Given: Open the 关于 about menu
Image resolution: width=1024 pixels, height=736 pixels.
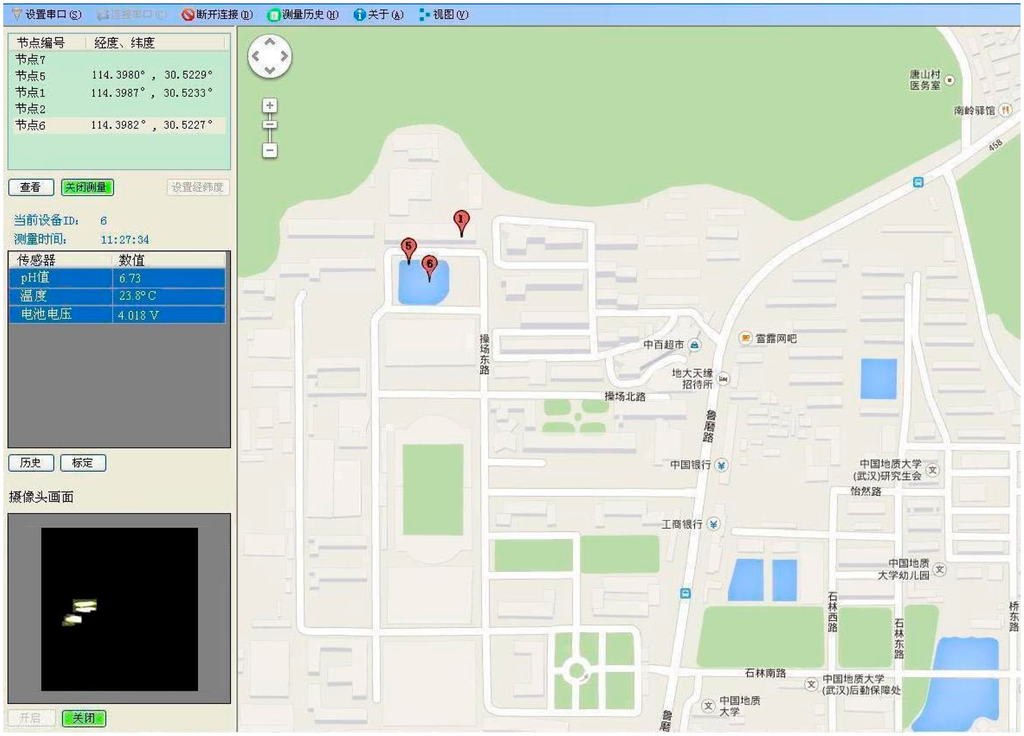Looking at the screenshot, I should pyautogui.click(x=379, y=15).
